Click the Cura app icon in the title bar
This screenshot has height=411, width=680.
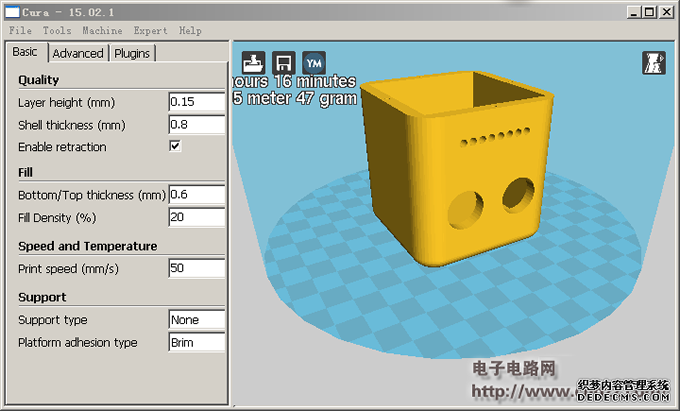pos(12,12)
